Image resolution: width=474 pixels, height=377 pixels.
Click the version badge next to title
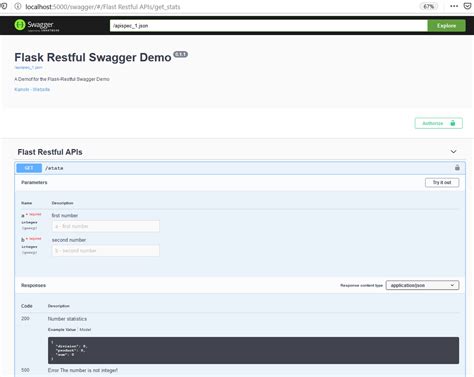[x=181, y=54]
